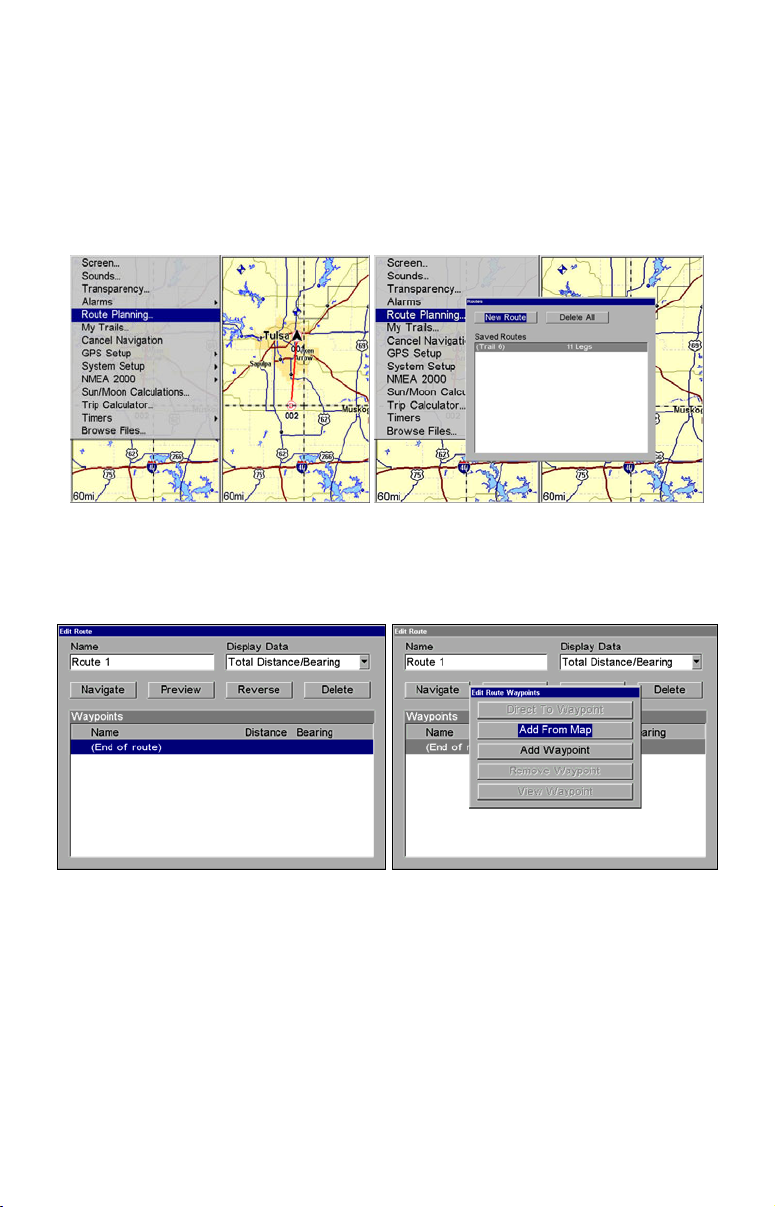The height and width of the screenshot is (1207, 775).
Task: Expand the Alarms submenu arrow
Action: (x=215, y=302)
